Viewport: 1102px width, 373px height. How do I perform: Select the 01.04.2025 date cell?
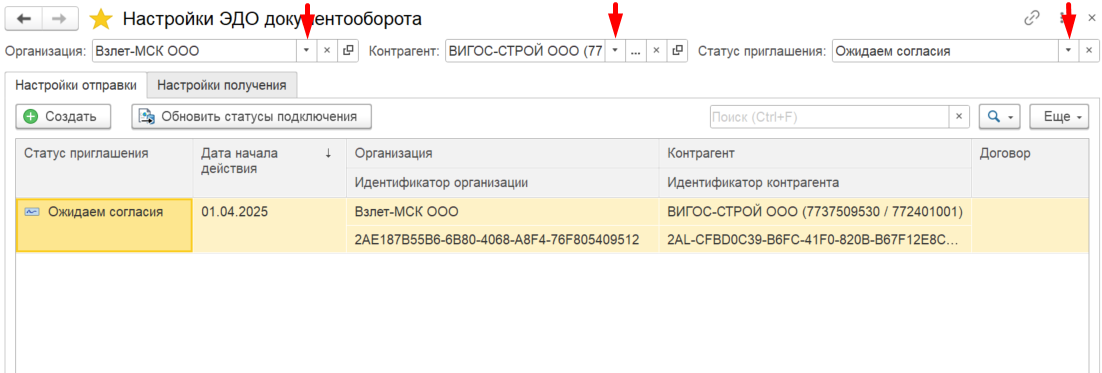pyautogui.click(x=269, y=225)
